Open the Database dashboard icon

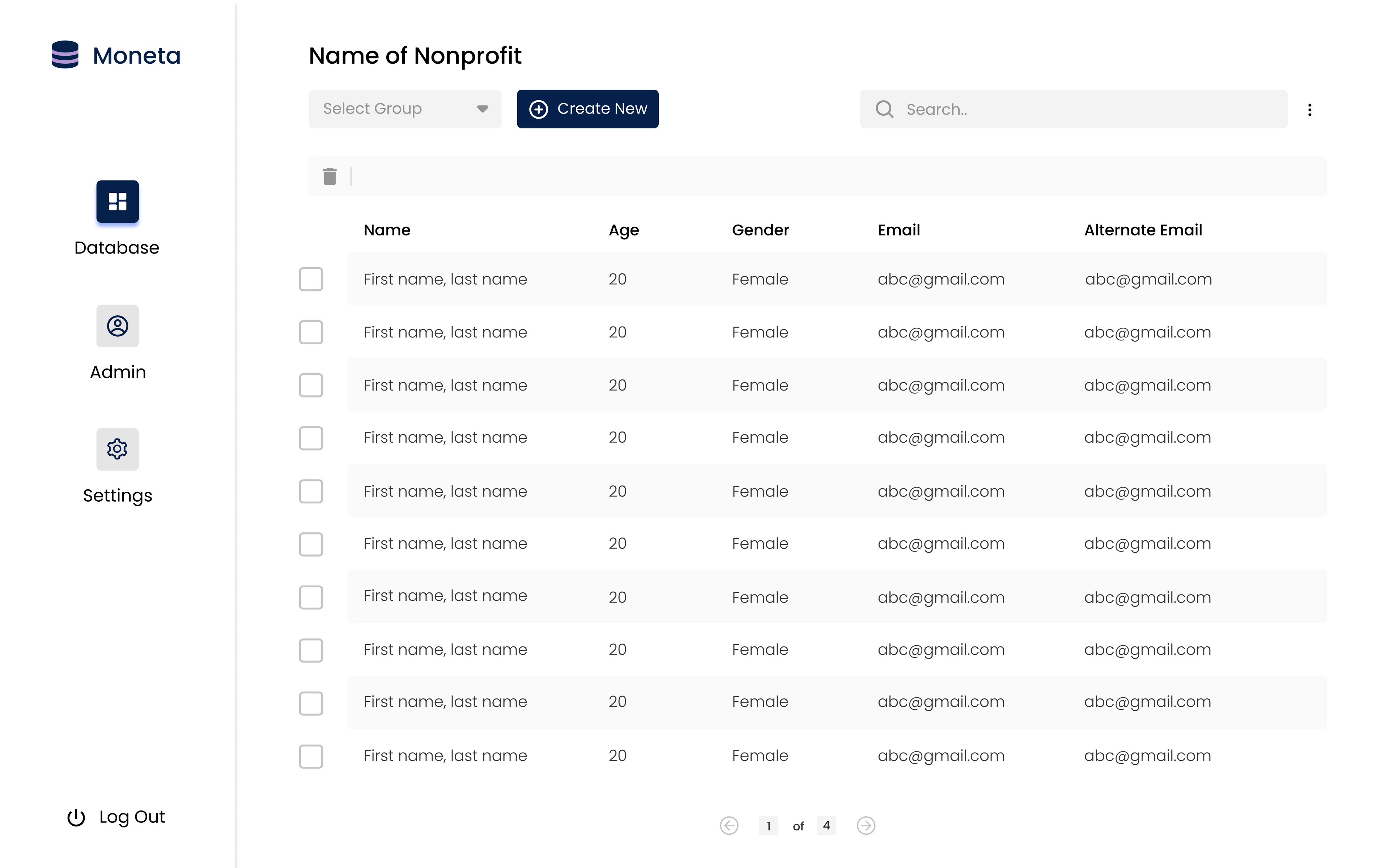point(118,201)
